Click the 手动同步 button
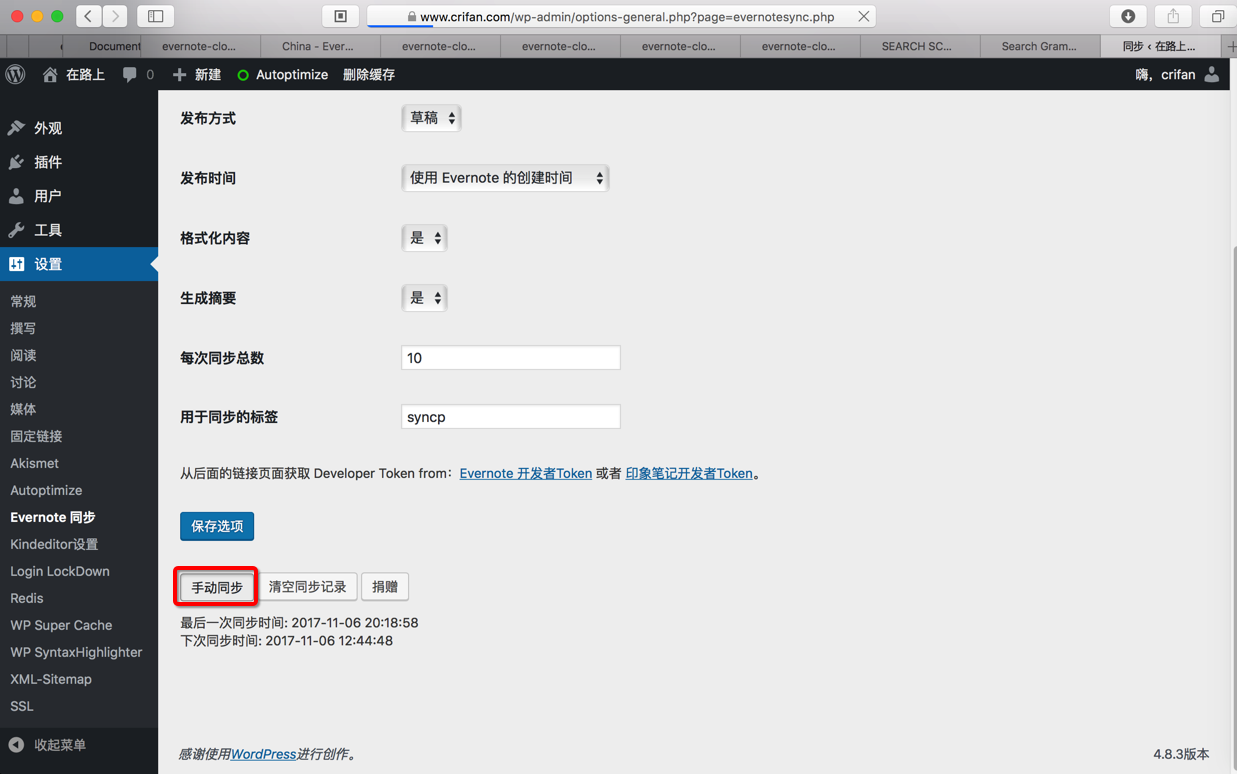The height and width of the screenshot is (775, 1237). tap(217, 587)
